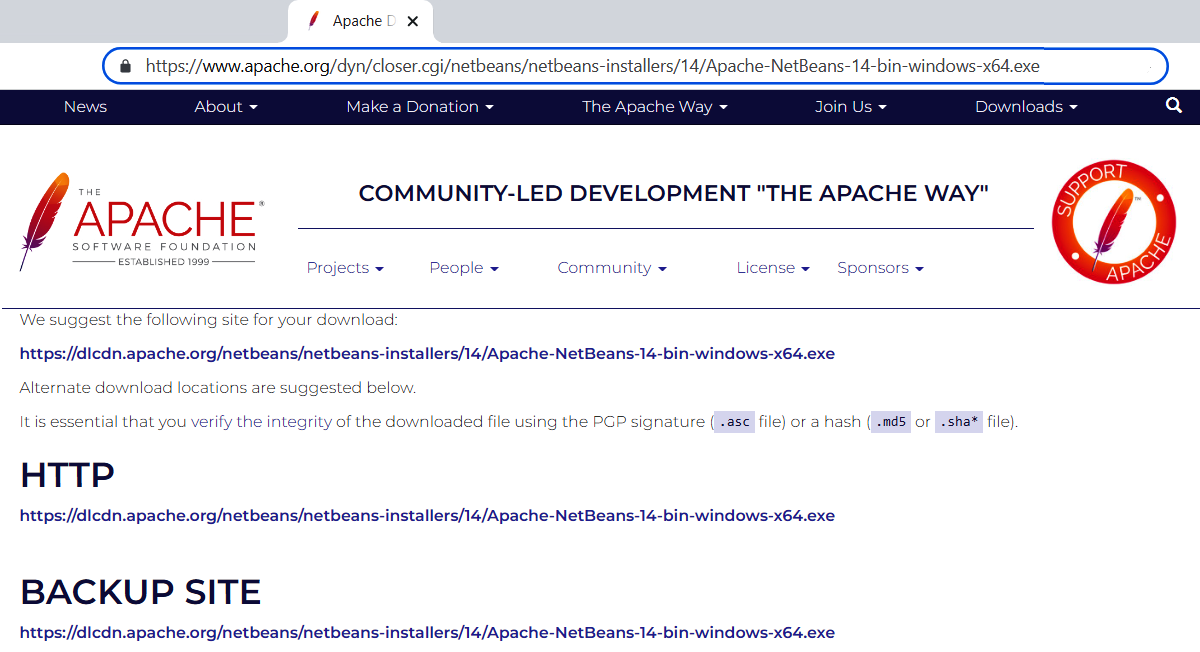Open the Projects dropdown

coord(345,268)
